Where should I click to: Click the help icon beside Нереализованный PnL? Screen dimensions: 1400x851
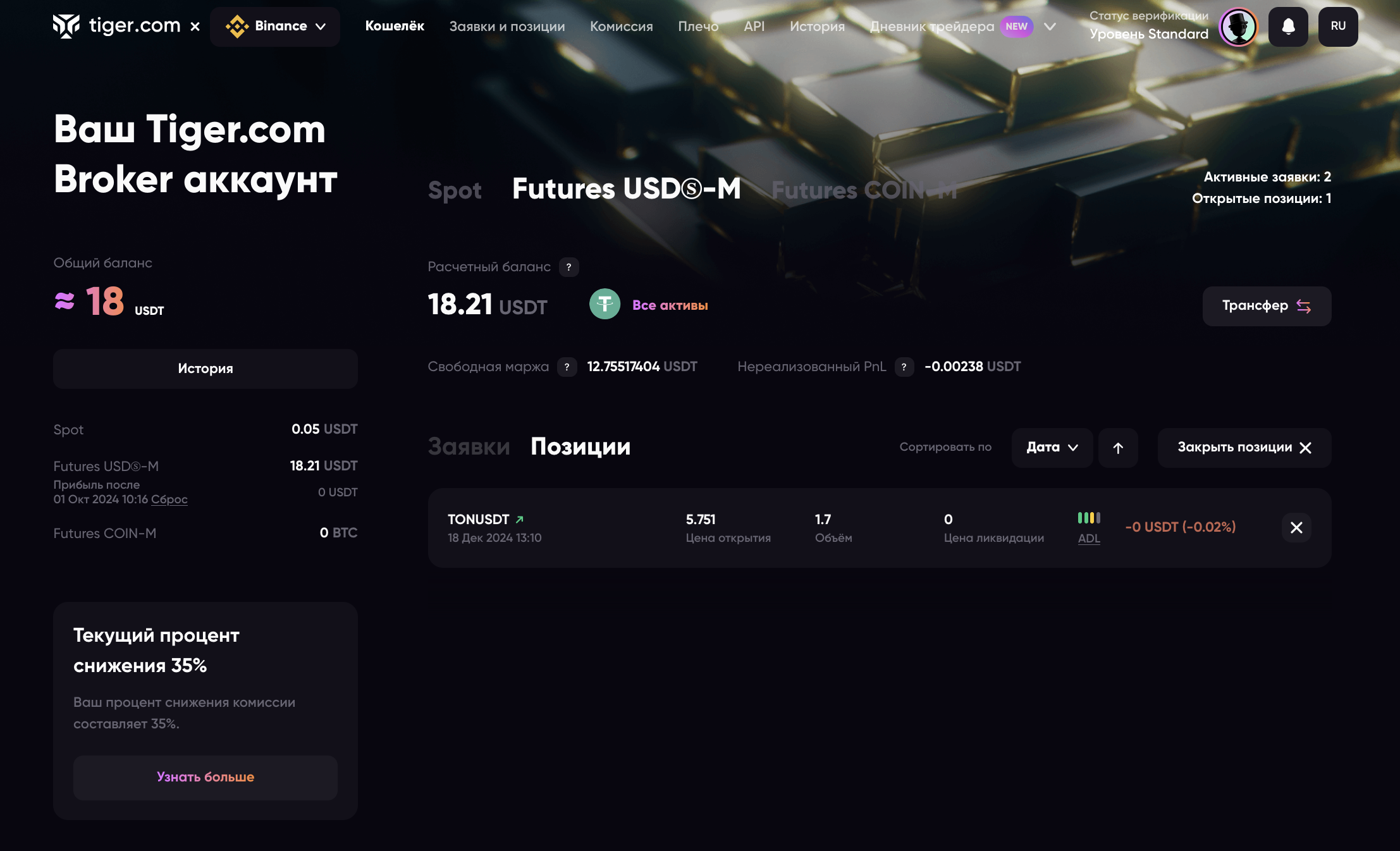tap(904, 367)
